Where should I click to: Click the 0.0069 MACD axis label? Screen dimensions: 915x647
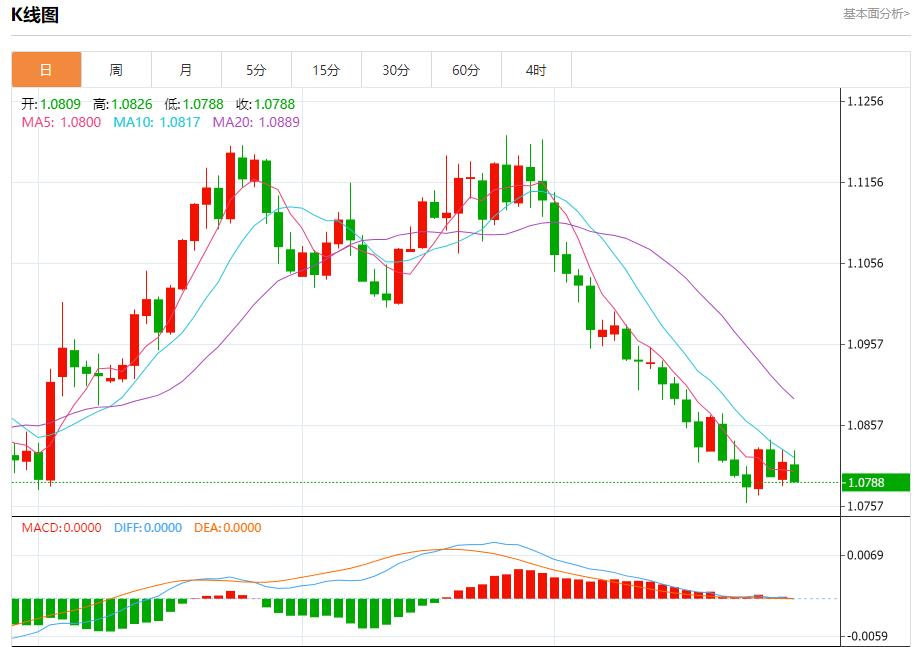click(x=865, y=555)
